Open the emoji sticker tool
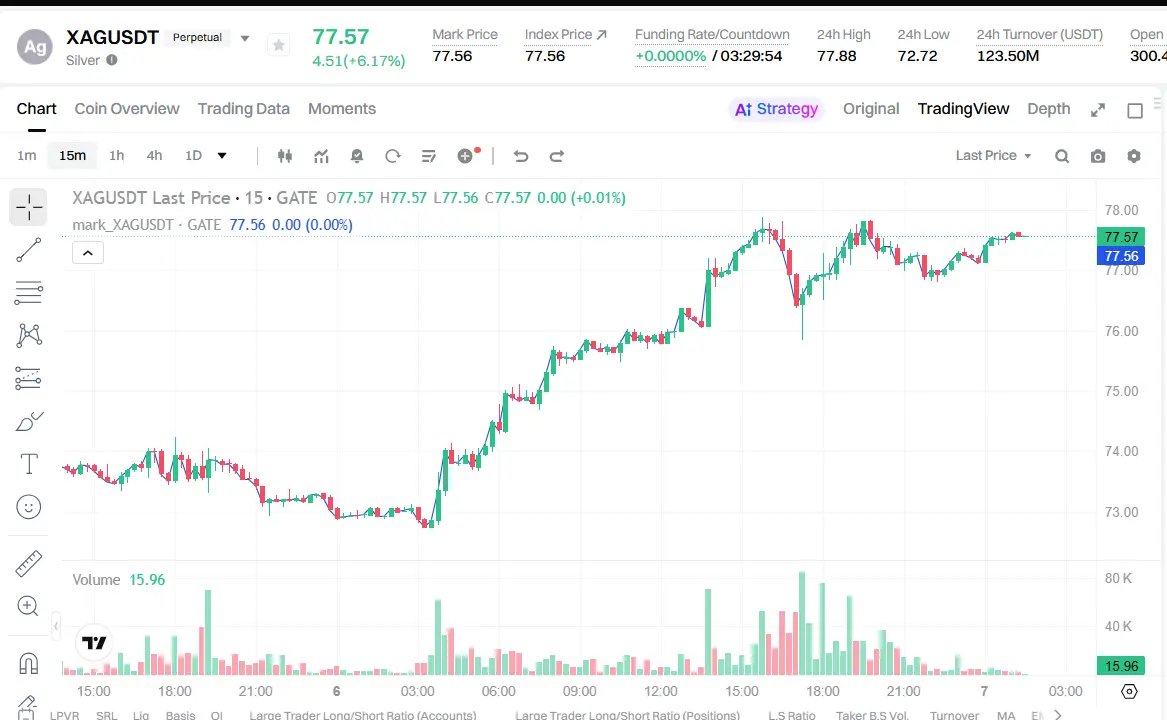 pos(28,507)
